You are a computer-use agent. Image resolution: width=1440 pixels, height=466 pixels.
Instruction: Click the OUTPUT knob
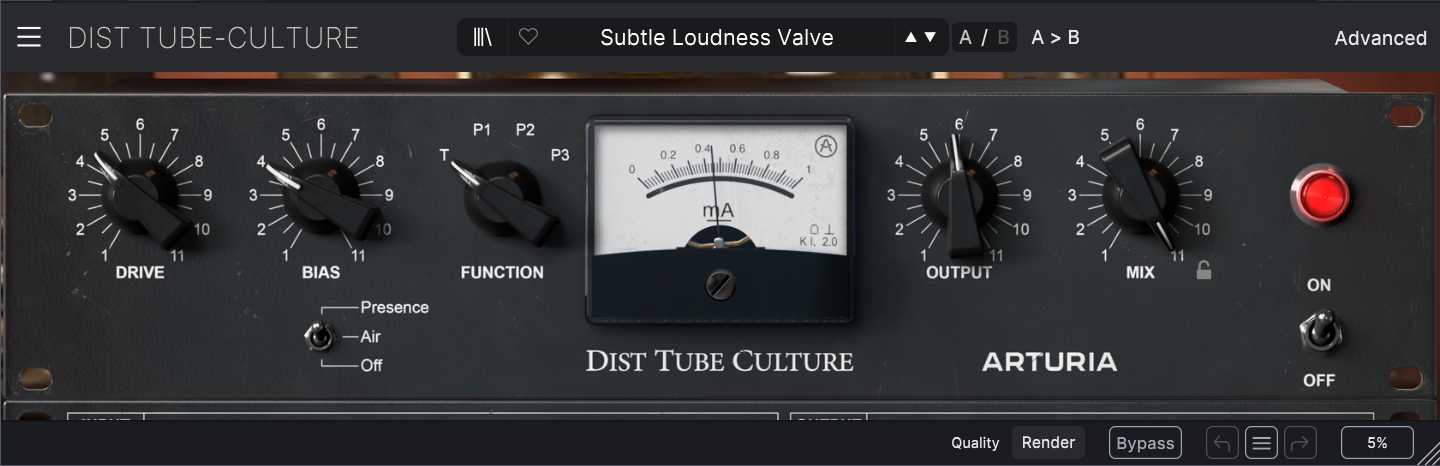pos(960,197)
